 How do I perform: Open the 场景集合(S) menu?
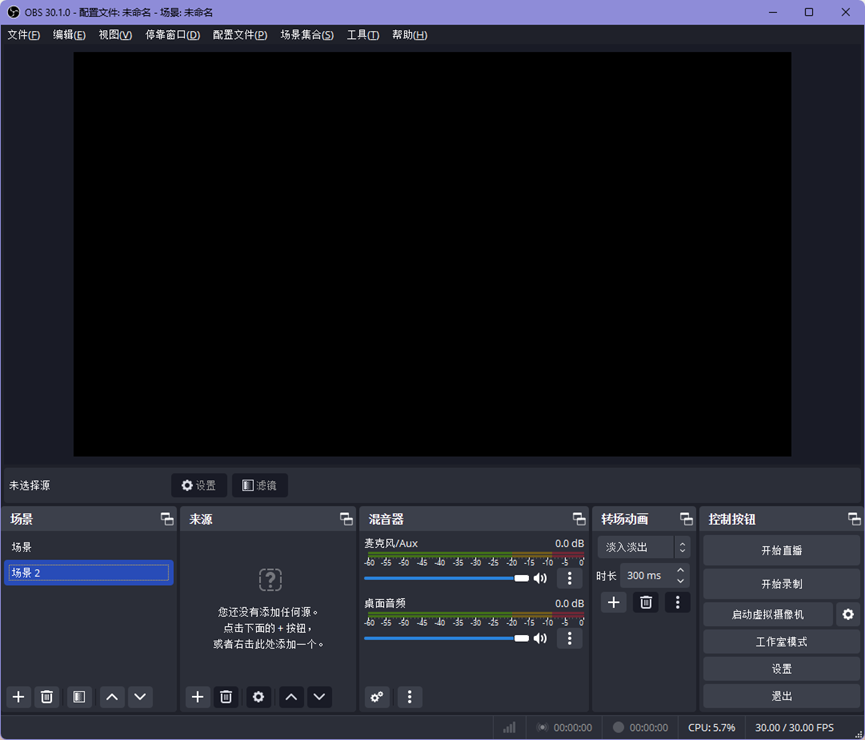(x=307, y=35)
